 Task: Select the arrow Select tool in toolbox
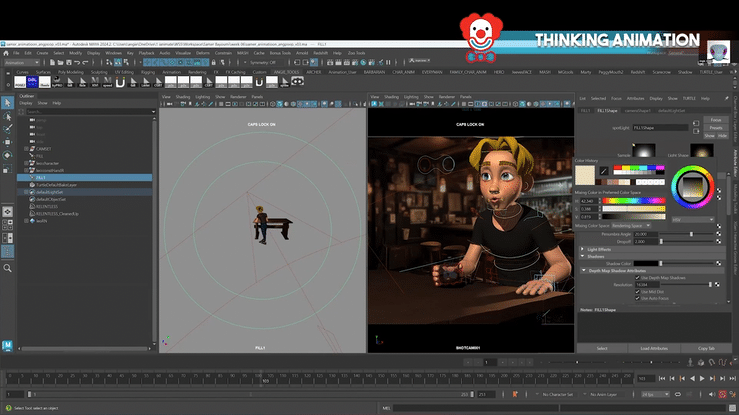pyautogui.click(x=8, y=103)
